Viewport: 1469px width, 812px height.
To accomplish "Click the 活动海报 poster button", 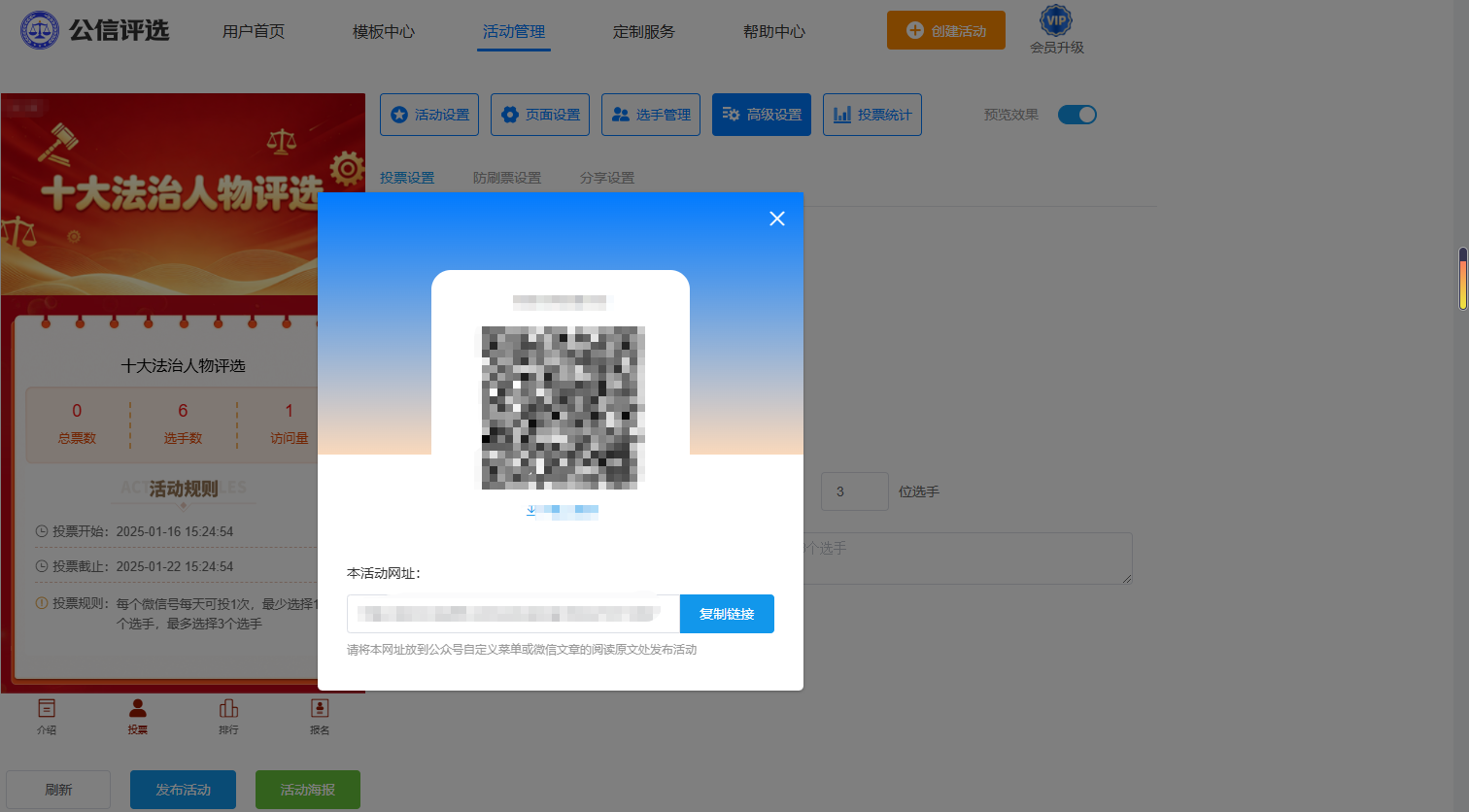I will 308,790.
